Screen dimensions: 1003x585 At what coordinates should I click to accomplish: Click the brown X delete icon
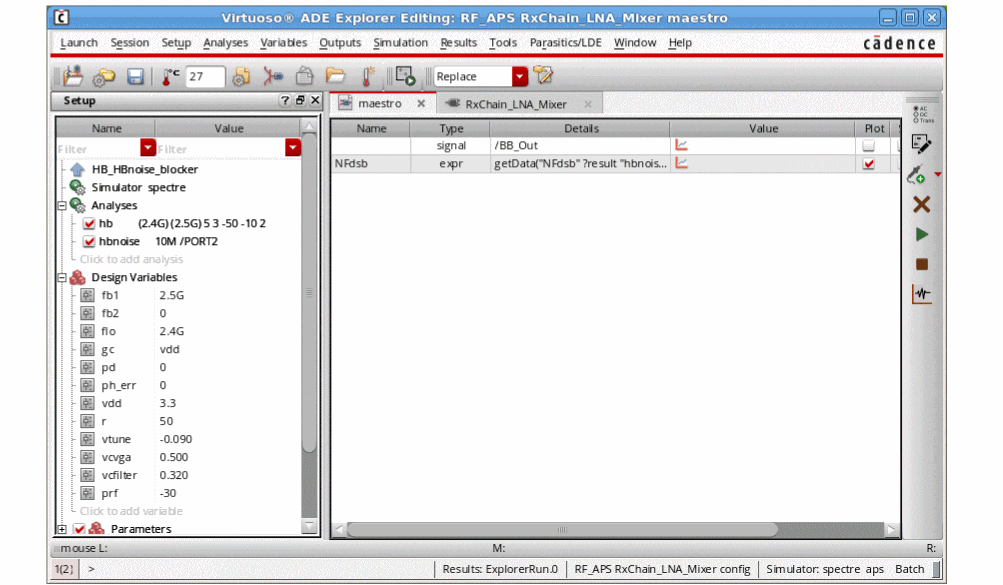pyautogui.click(x=921, y=205)
